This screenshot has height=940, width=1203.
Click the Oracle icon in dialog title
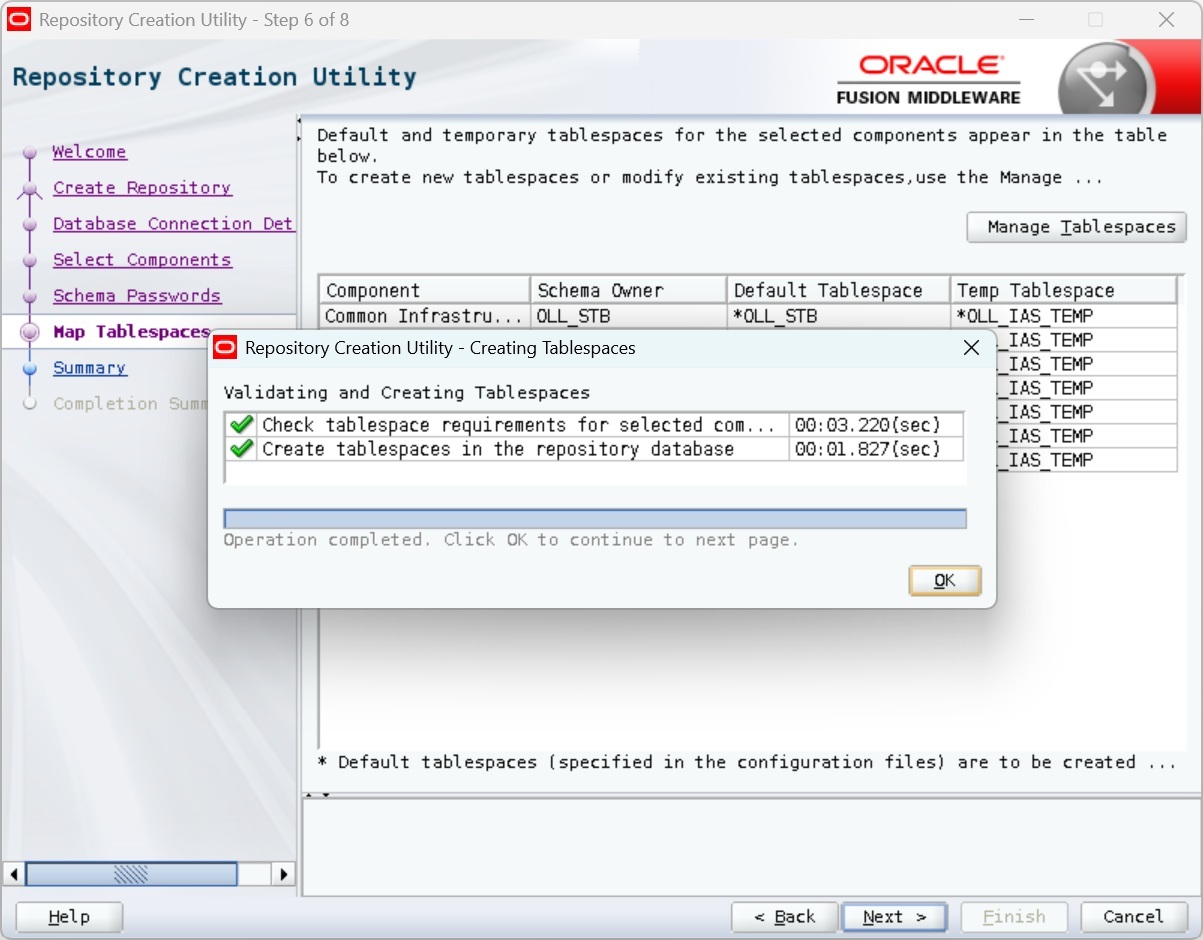pyautogui.click(x=226, y=348)
